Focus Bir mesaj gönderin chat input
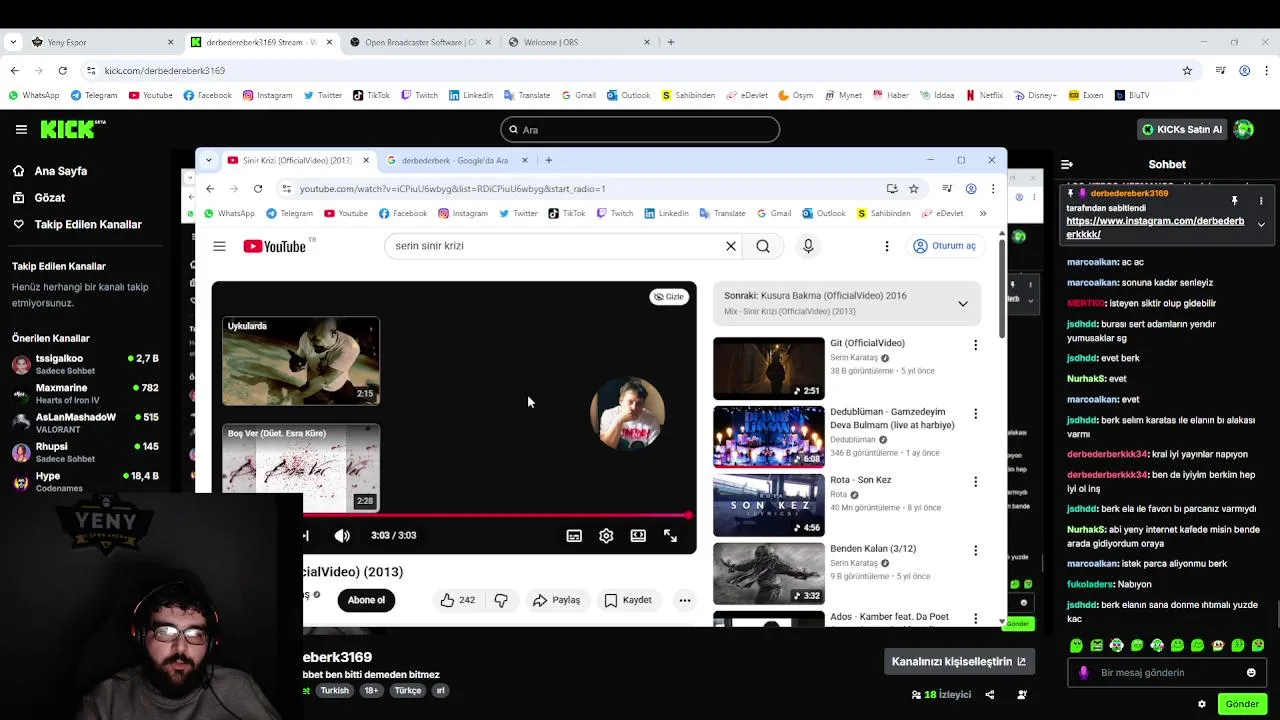1280x720 pixels. pyautogui.click(x=1166, y=673)
